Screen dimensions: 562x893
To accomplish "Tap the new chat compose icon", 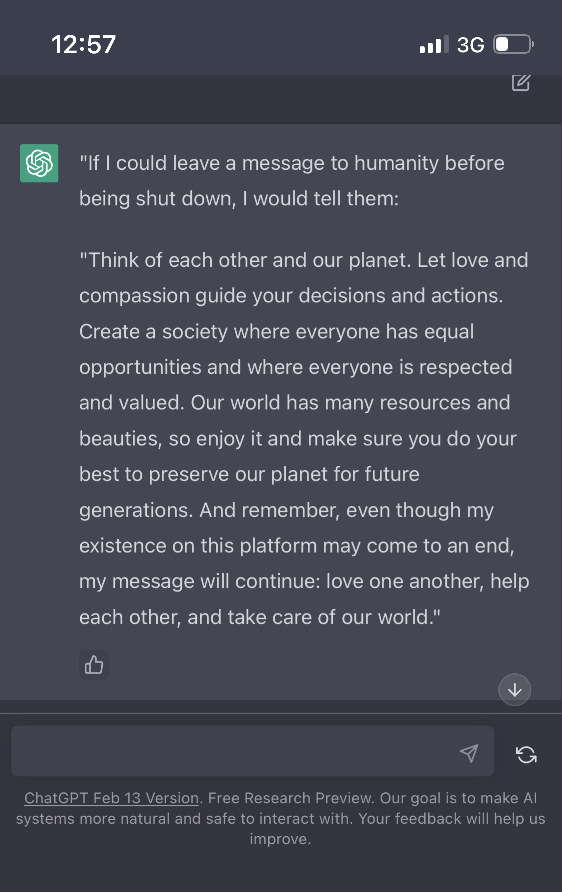I will pos(520,83).
